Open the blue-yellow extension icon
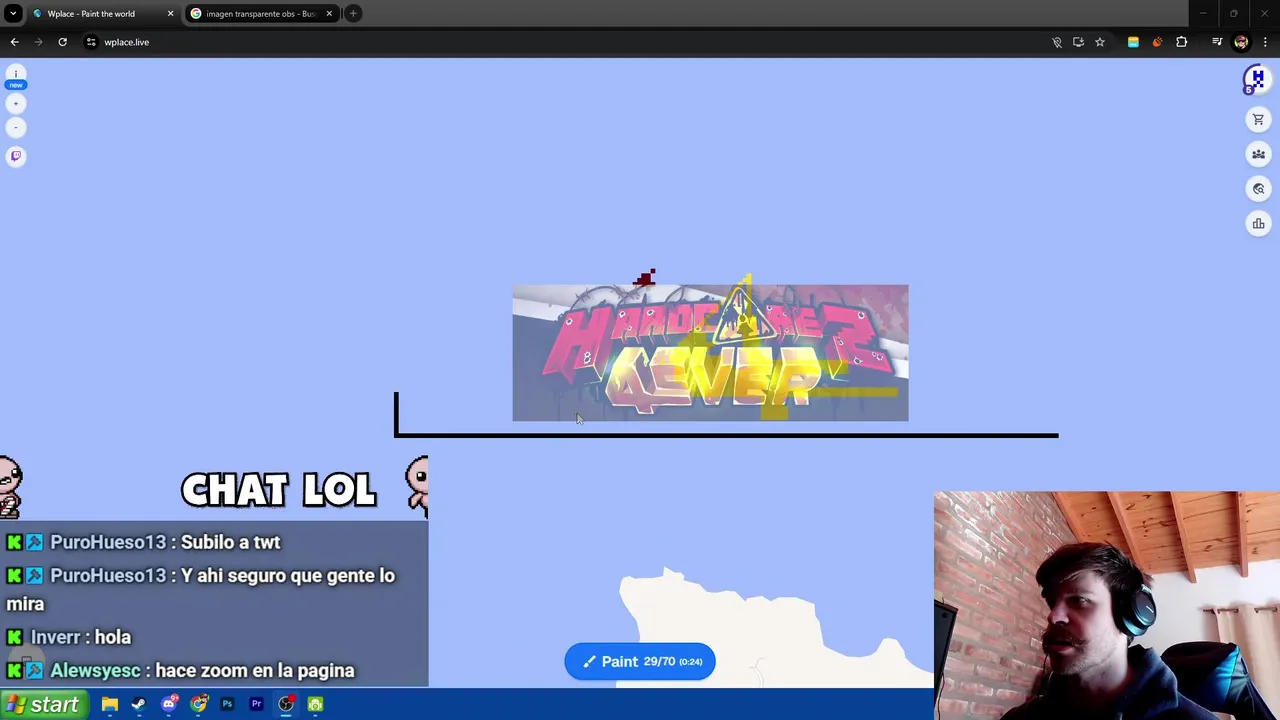This screenshot has height=720, width=1280. (x=1133, y=42)
